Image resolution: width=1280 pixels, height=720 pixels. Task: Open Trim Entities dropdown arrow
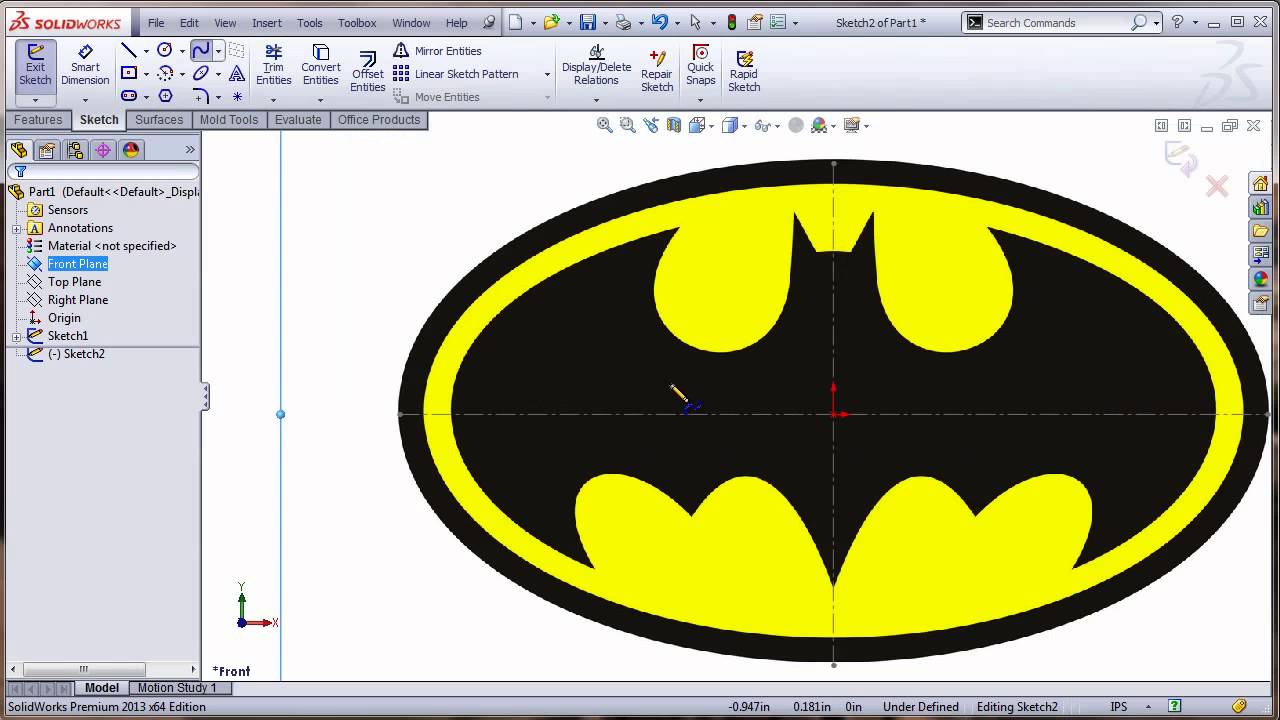(x=273, y=100)
